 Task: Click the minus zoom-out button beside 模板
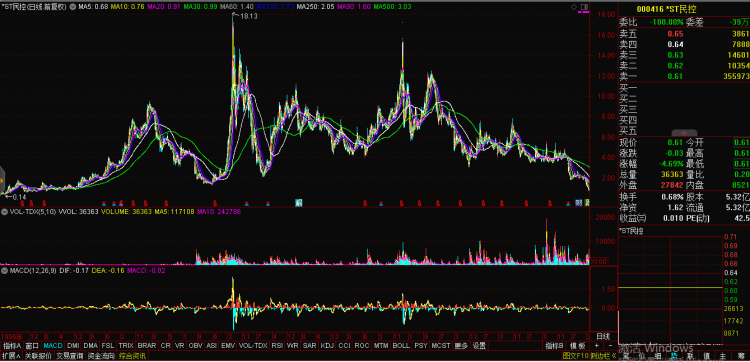pos(610,346)
